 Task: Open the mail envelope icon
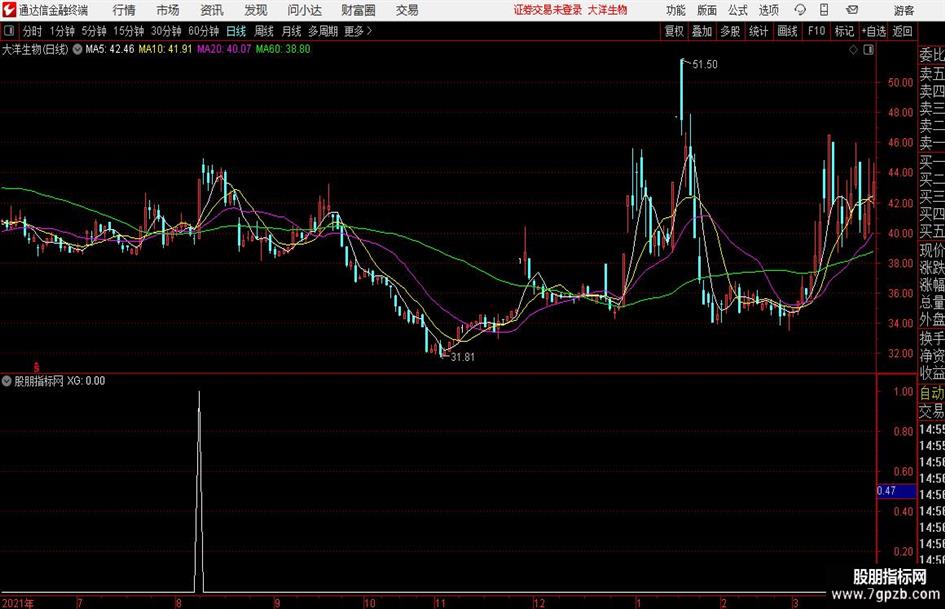852,10
